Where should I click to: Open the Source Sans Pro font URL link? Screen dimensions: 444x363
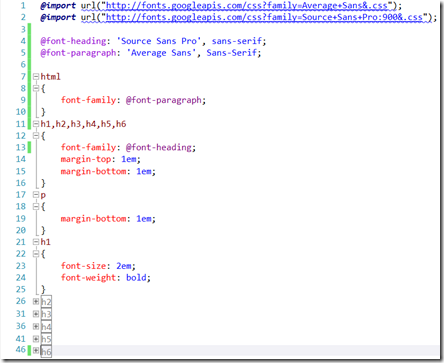click(x=264, y=17)
